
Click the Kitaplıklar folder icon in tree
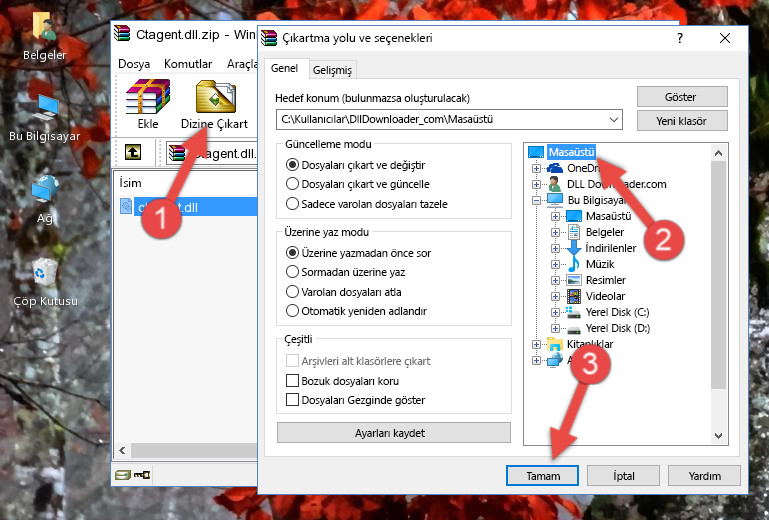point(555,344)
